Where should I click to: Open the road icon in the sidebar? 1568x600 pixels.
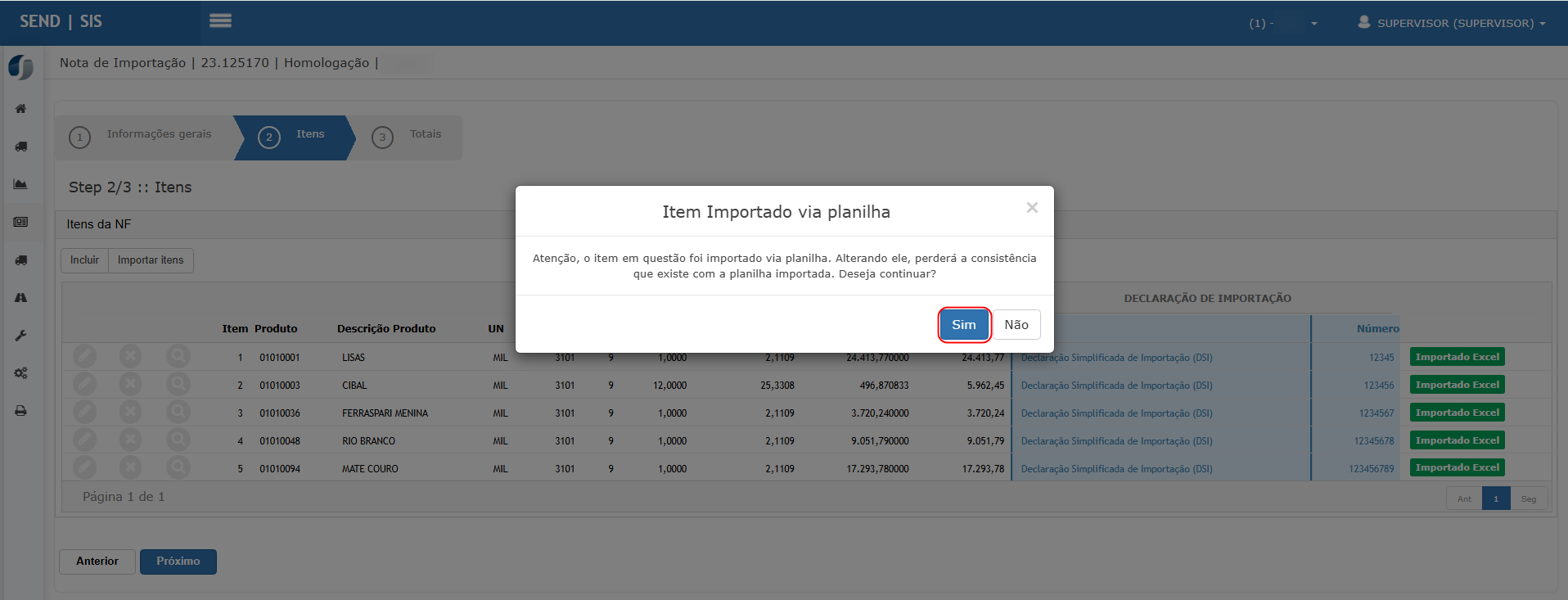click(x=20, y=298)
